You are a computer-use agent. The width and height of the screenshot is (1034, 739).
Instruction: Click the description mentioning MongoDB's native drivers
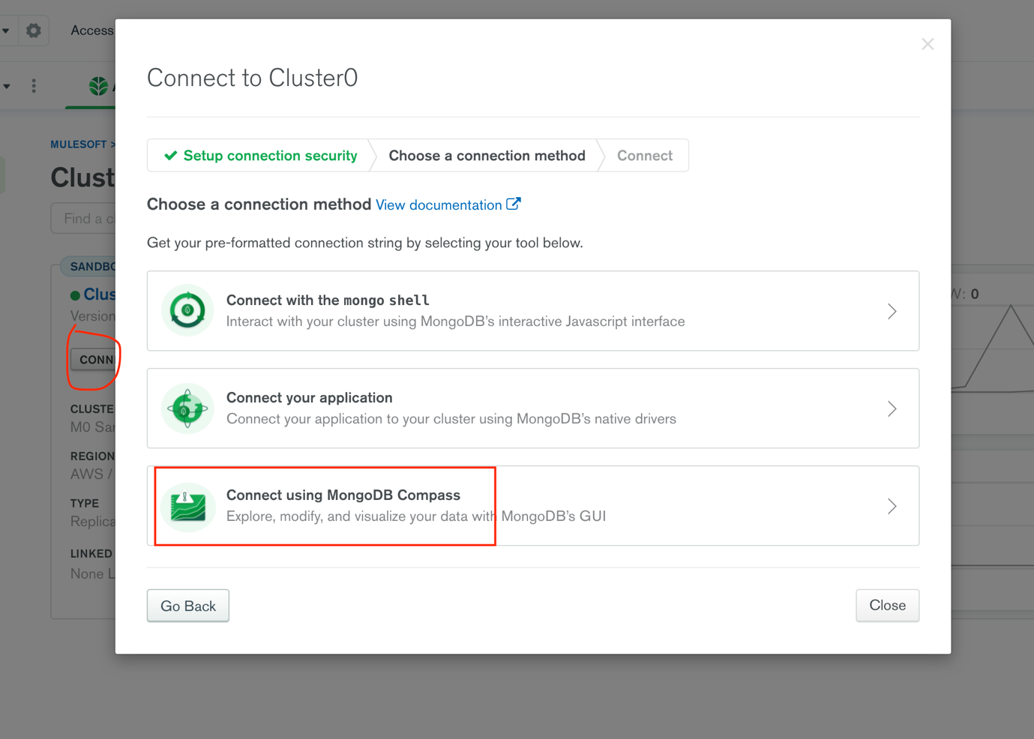click(x=451, y=419)
